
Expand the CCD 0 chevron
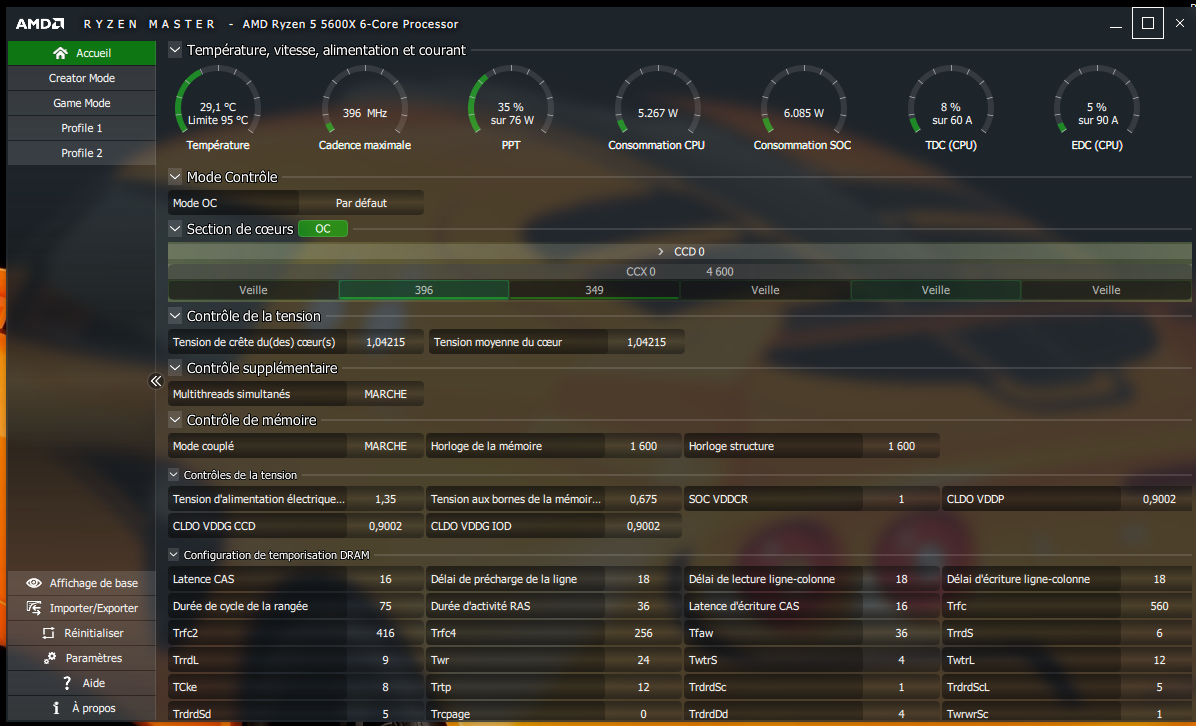tap(661, 251)
